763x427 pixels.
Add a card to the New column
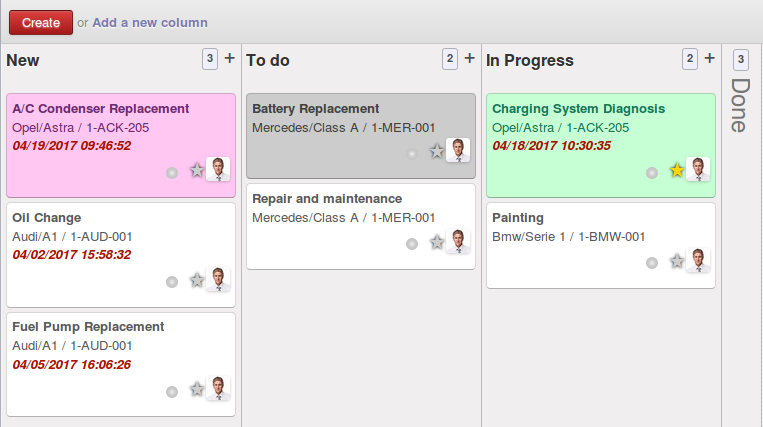click(x=230, y=59)
